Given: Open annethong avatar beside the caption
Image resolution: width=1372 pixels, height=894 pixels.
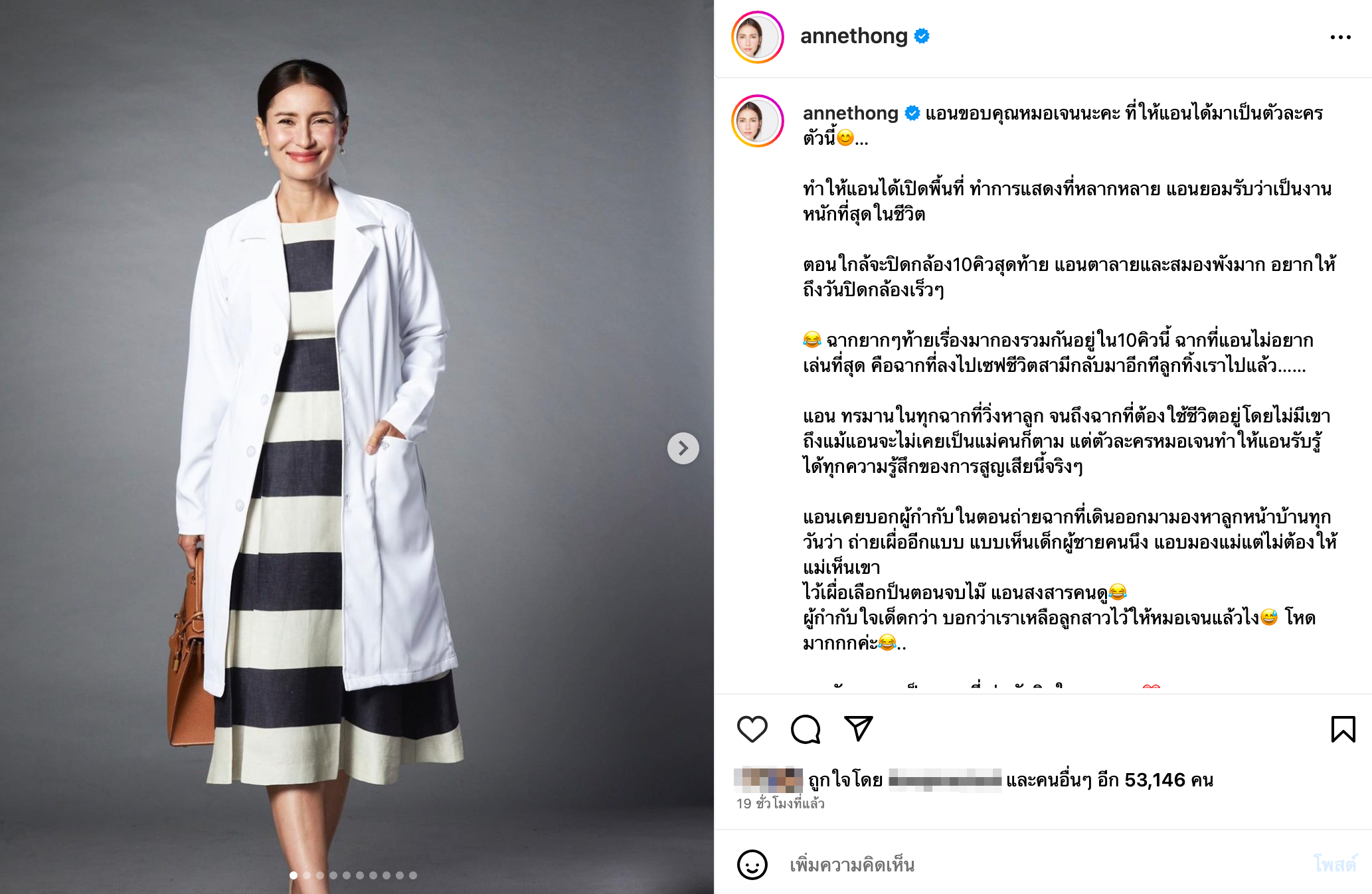Looking at the screenshot, I should coord(758,121).
